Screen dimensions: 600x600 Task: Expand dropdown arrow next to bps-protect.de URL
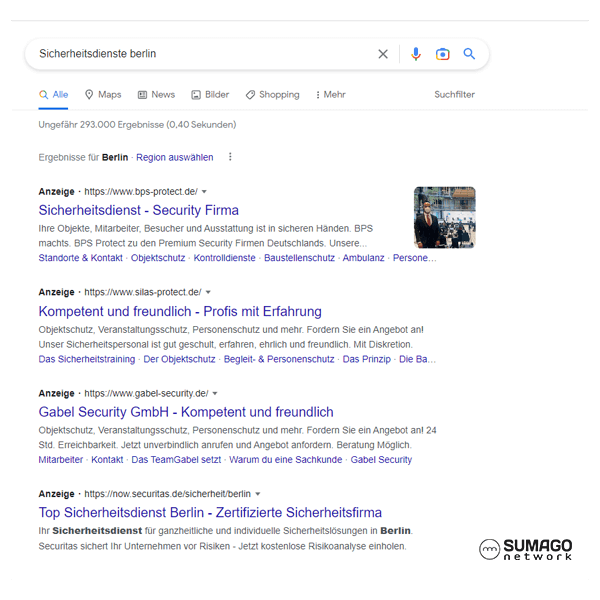pos(204,192)
